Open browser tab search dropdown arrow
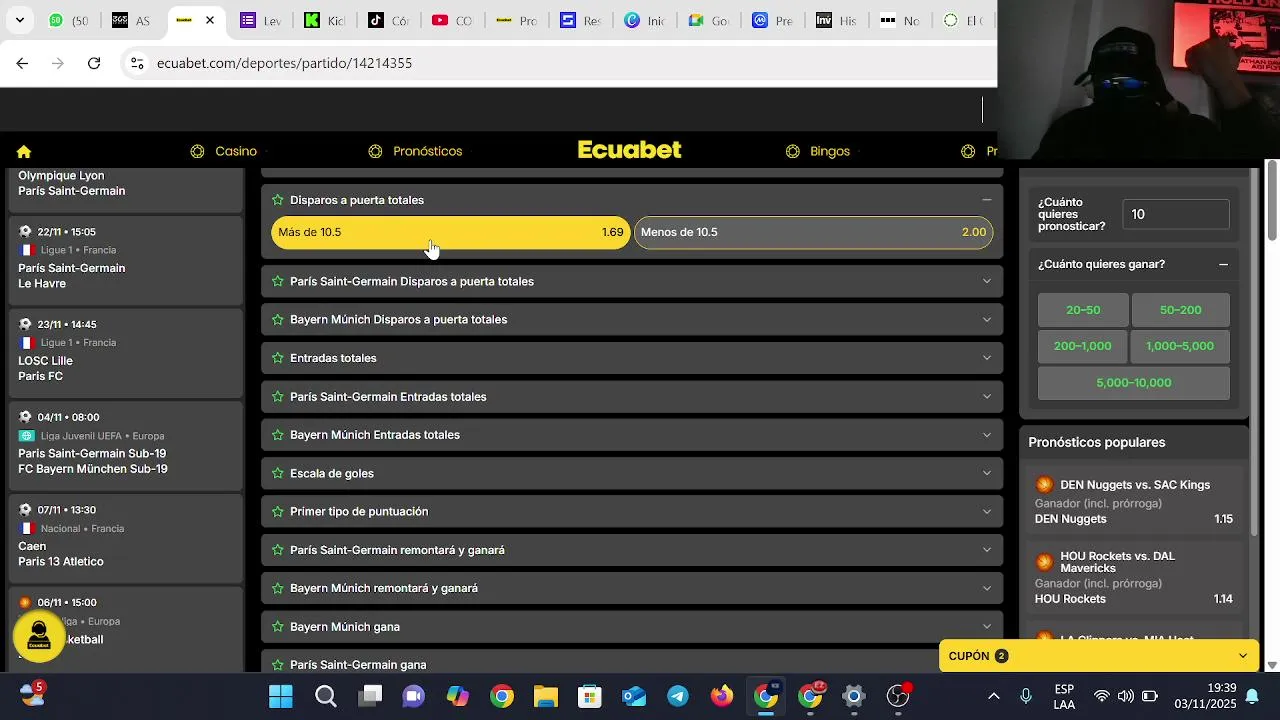 19,20
